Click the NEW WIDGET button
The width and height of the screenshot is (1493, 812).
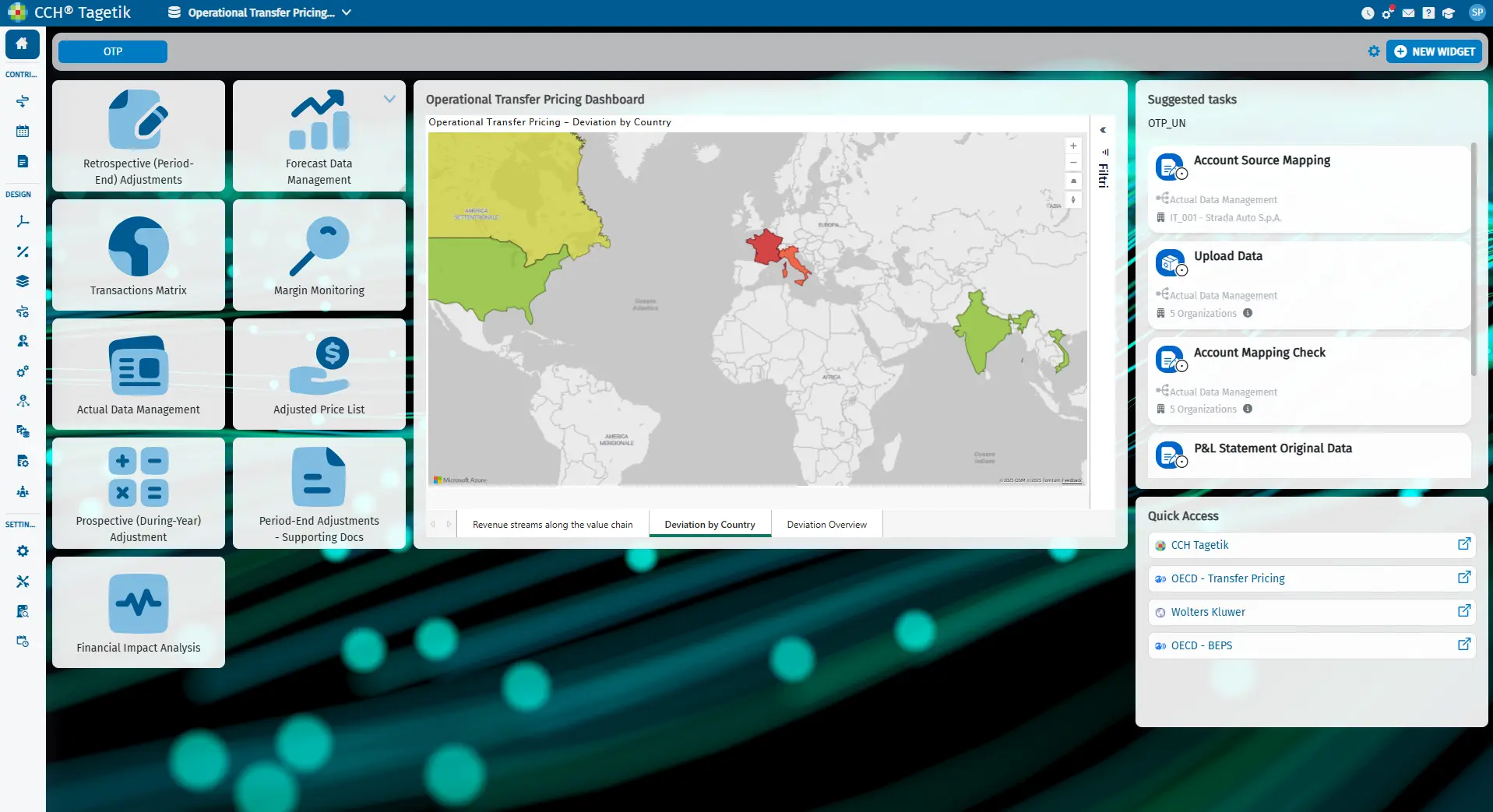(1434, 51)
